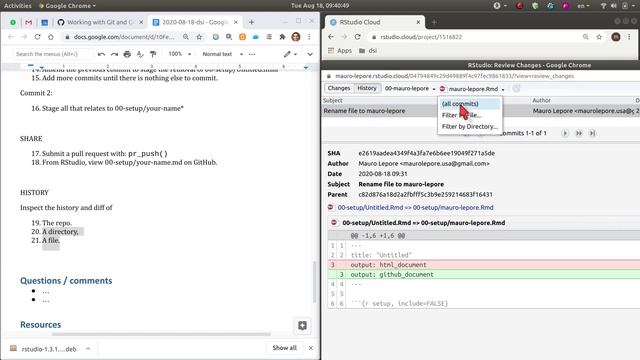Click 'Search the menus' box in Docs
This screenshot has width=640, height=360.
(x=52, y=54)
